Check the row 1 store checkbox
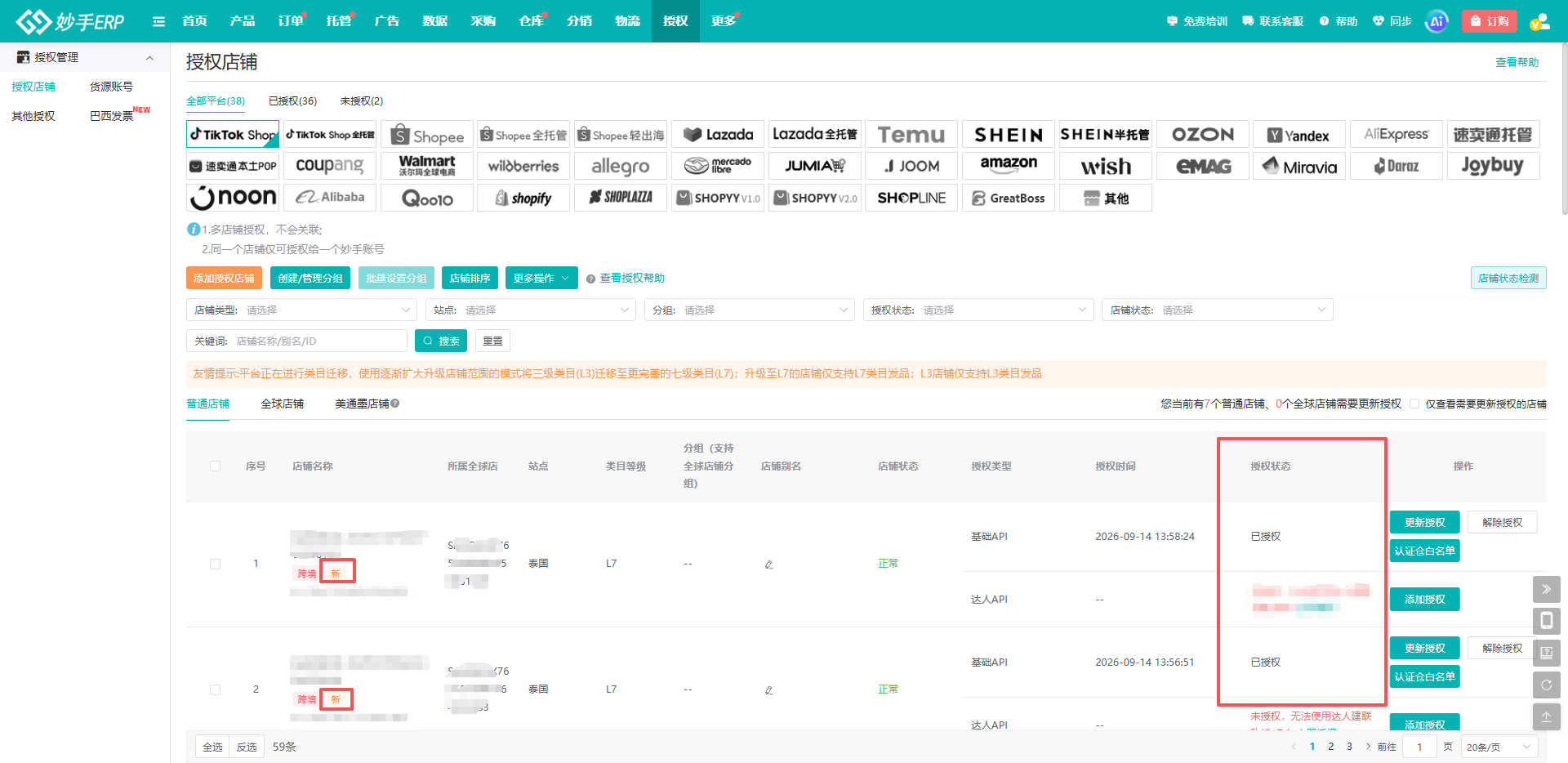Screen dimensions: 1568x763 (x=216, y=564)
